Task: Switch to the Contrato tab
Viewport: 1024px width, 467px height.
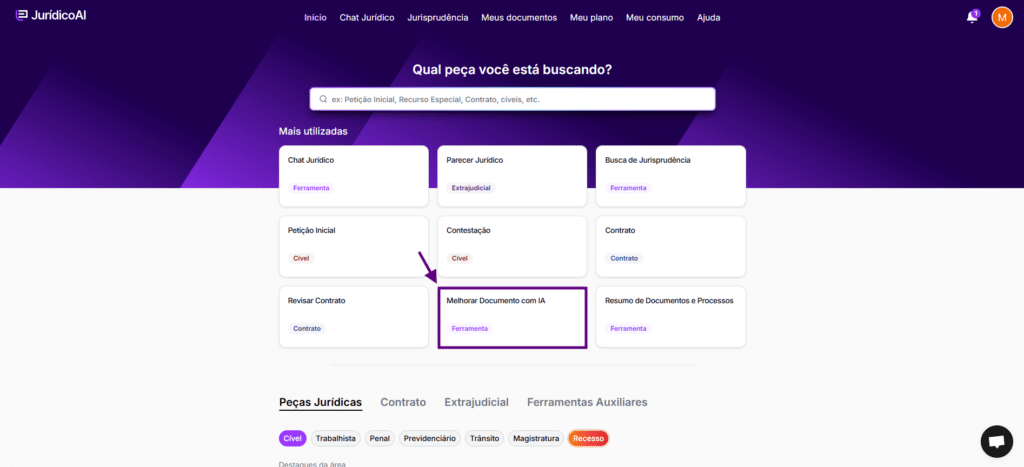Action: point(403,402)
